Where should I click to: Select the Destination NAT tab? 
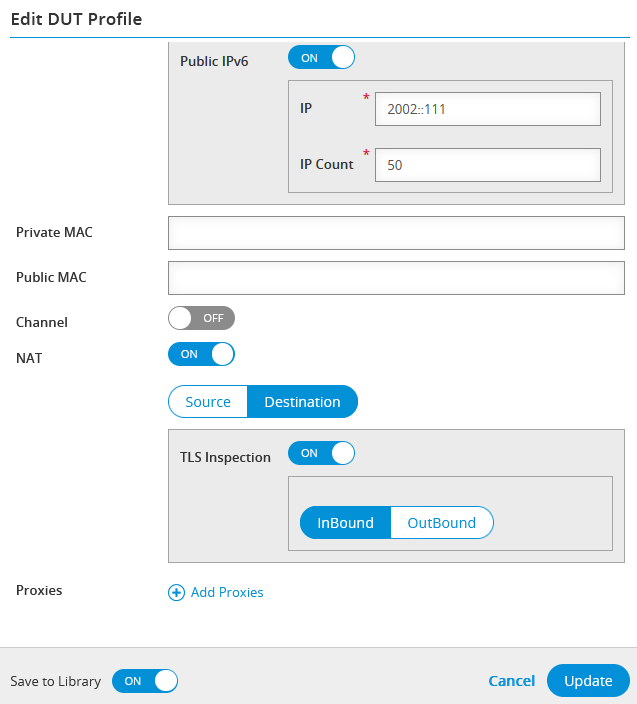(x=302, y=402)
